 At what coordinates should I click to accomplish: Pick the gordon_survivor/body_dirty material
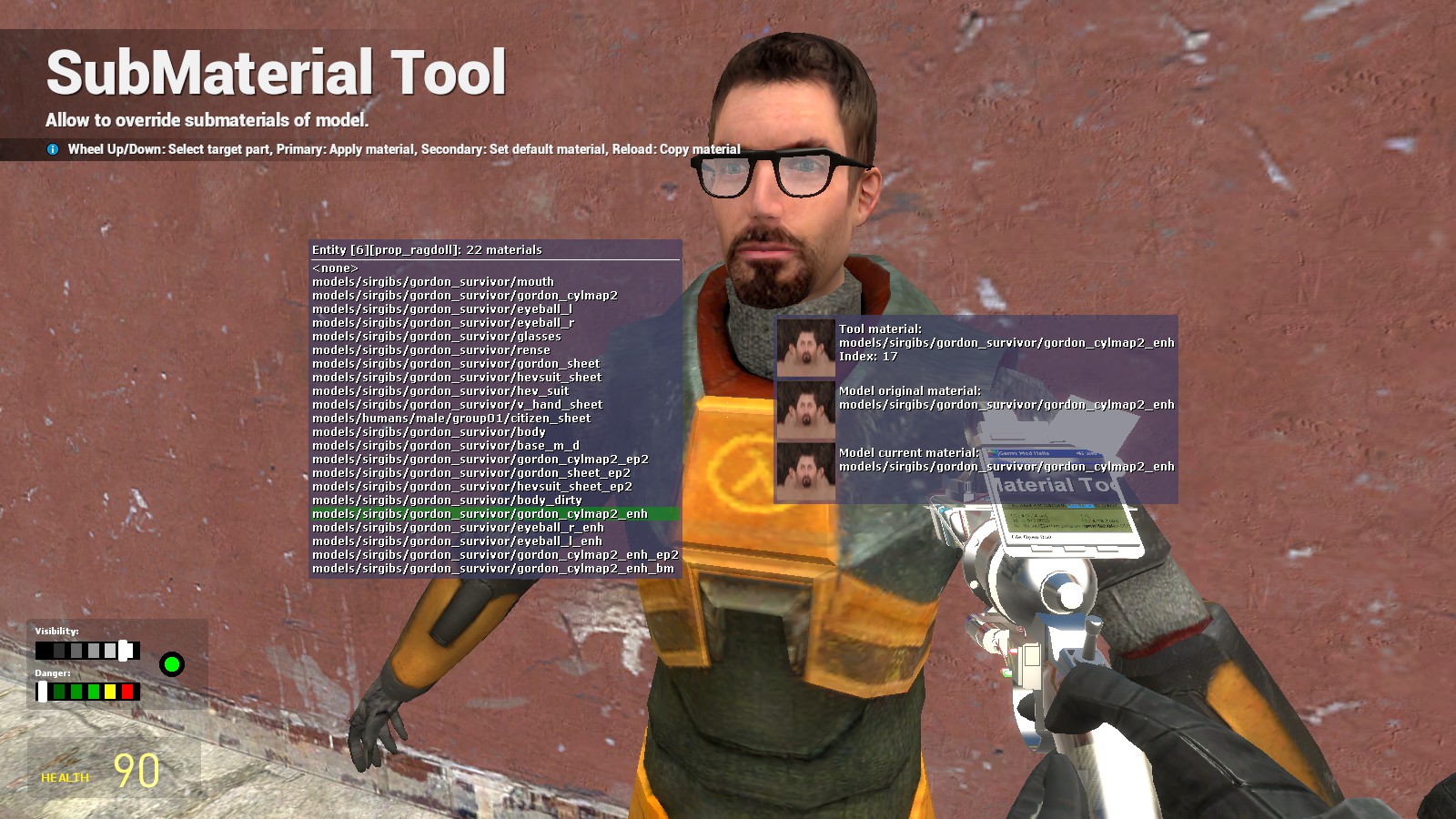[495, 500]
